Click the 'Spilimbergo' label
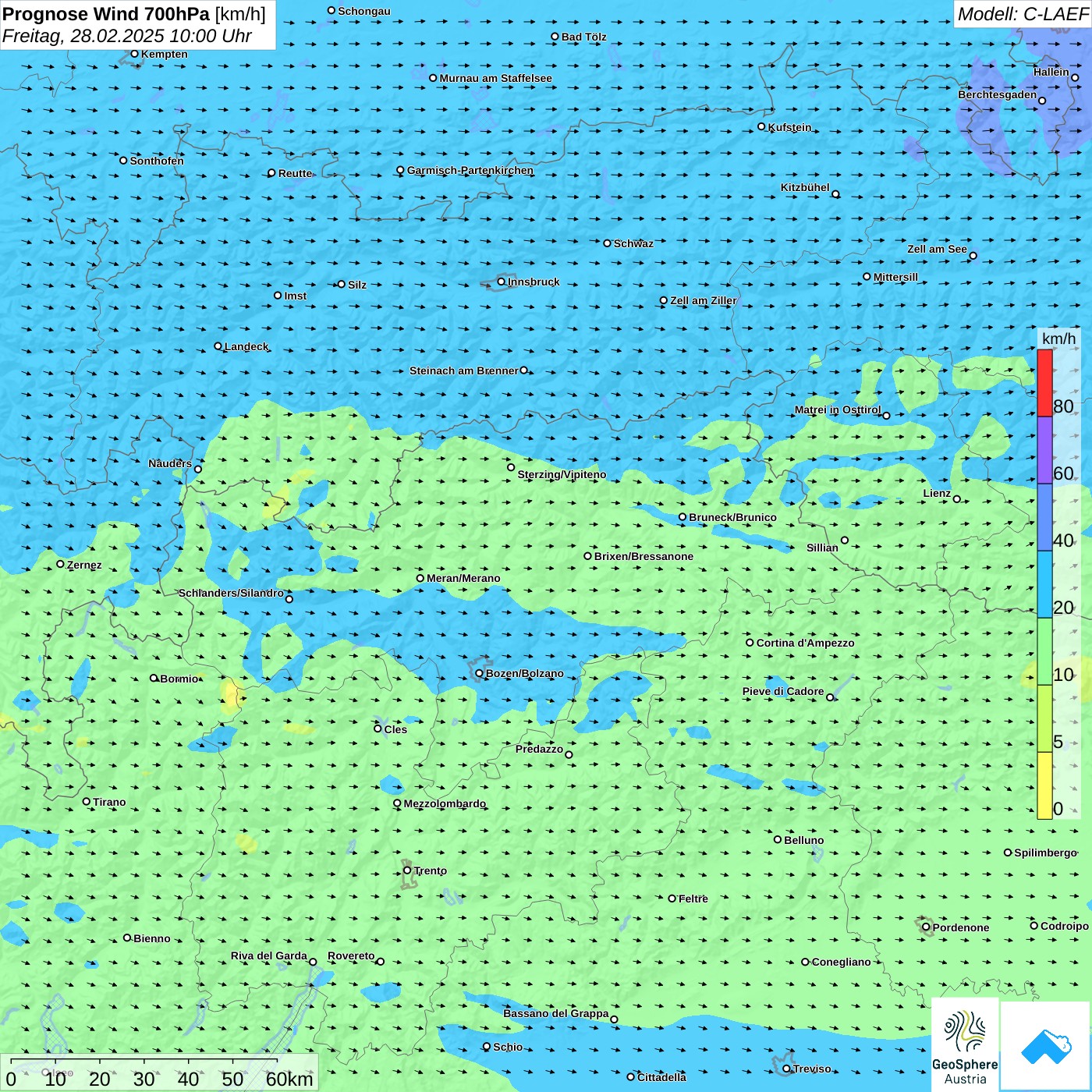1092x1092 pixels. [1046, 853]
